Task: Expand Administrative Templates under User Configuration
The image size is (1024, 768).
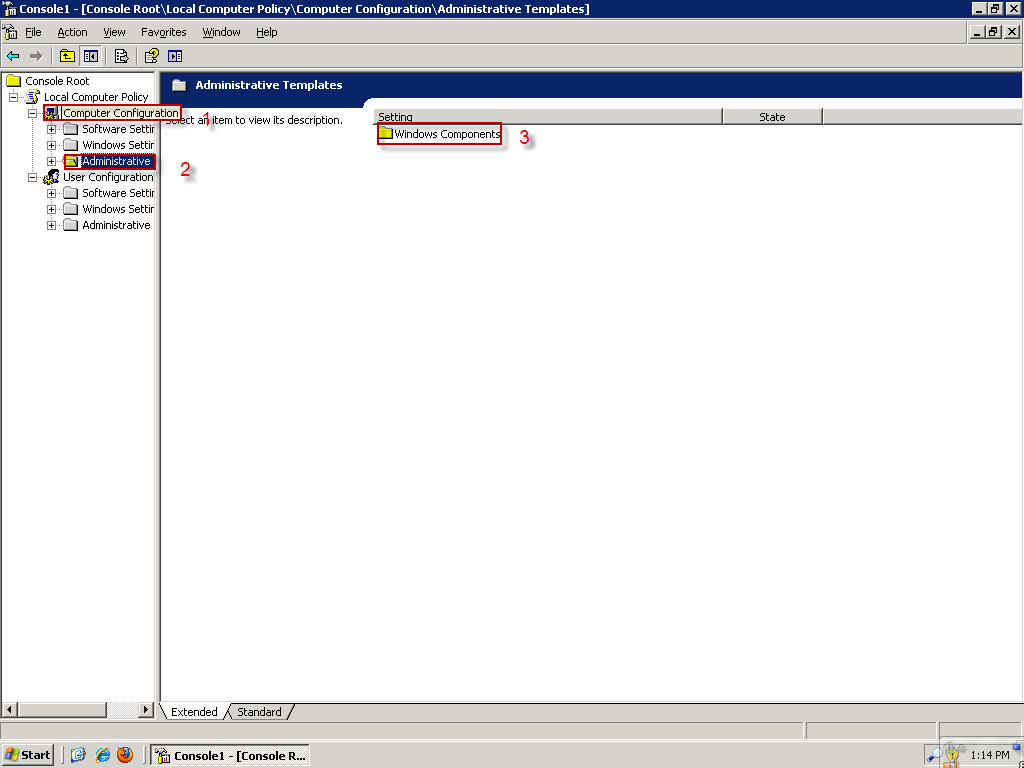Action: tap(52, 225)
